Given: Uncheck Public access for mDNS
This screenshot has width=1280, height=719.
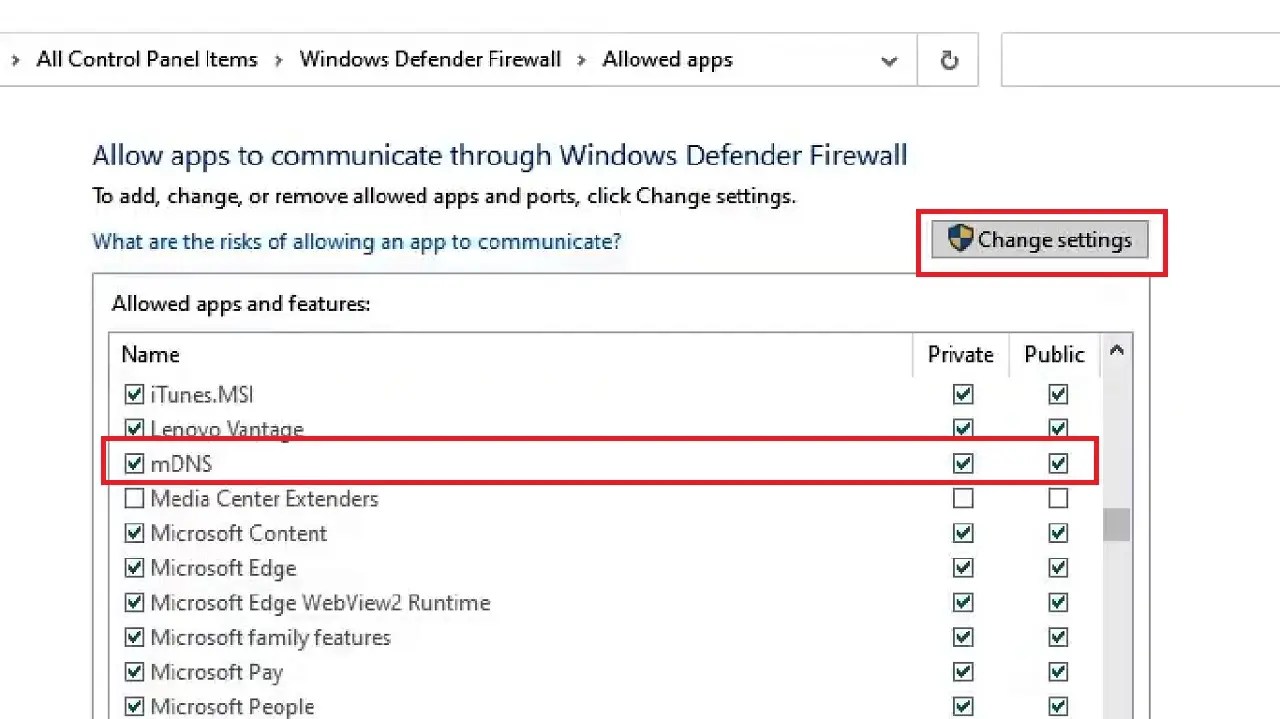Looking at the screenshot, I should (1058, 463).
